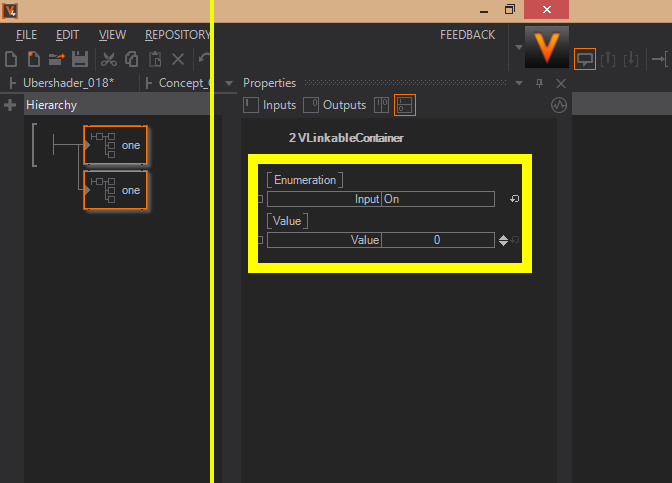
Task: Toggle the Outputs filter in Properties
Action: click(x=334, y=105)
